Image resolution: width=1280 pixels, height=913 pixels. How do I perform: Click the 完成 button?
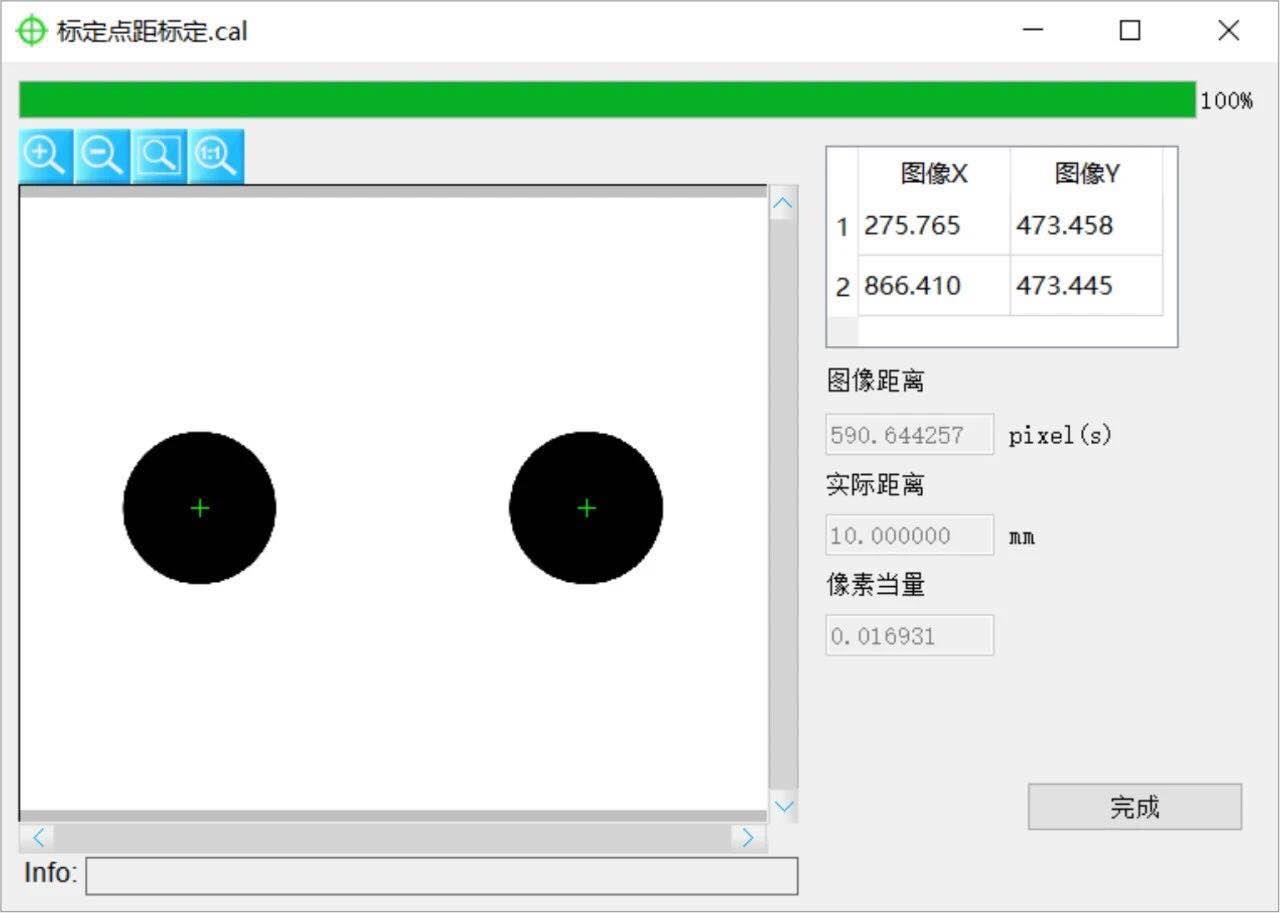coord(1134,807)
